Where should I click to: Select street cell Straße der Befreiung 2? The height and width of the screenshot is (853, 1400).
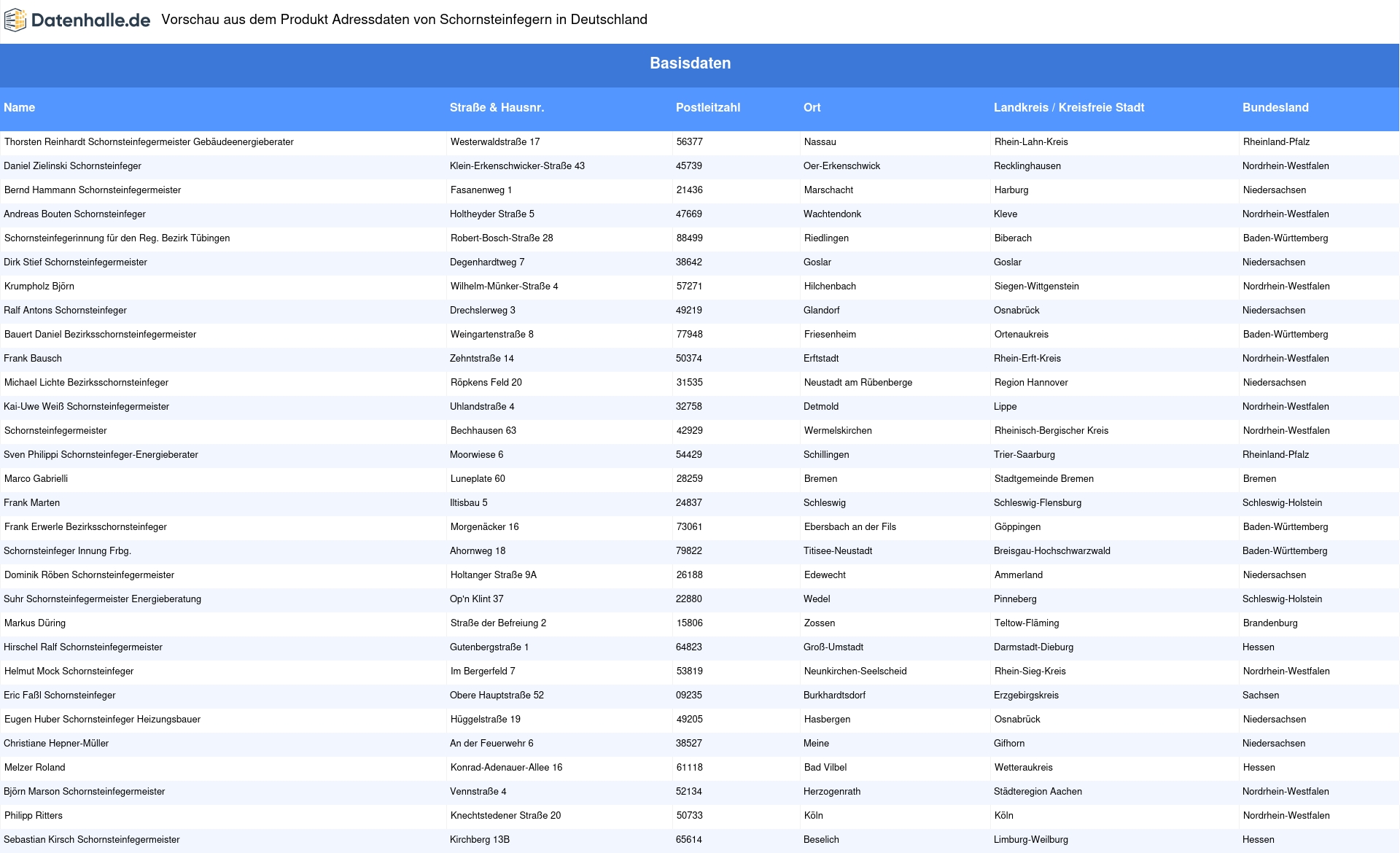coord(498,623)
